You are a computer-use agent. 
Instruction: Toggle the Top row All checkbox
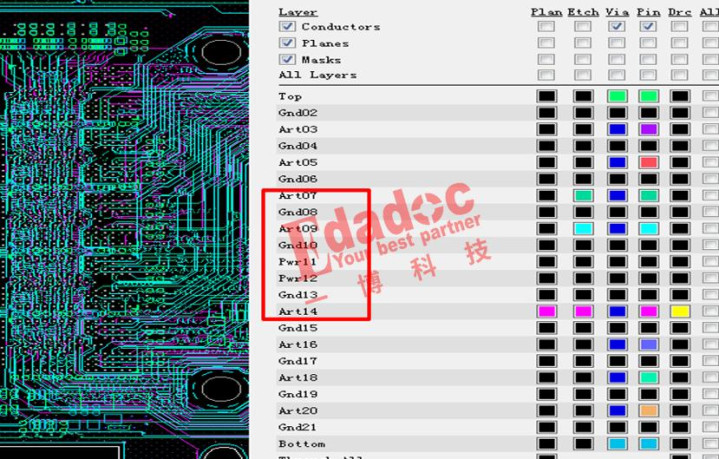point(710,96)
